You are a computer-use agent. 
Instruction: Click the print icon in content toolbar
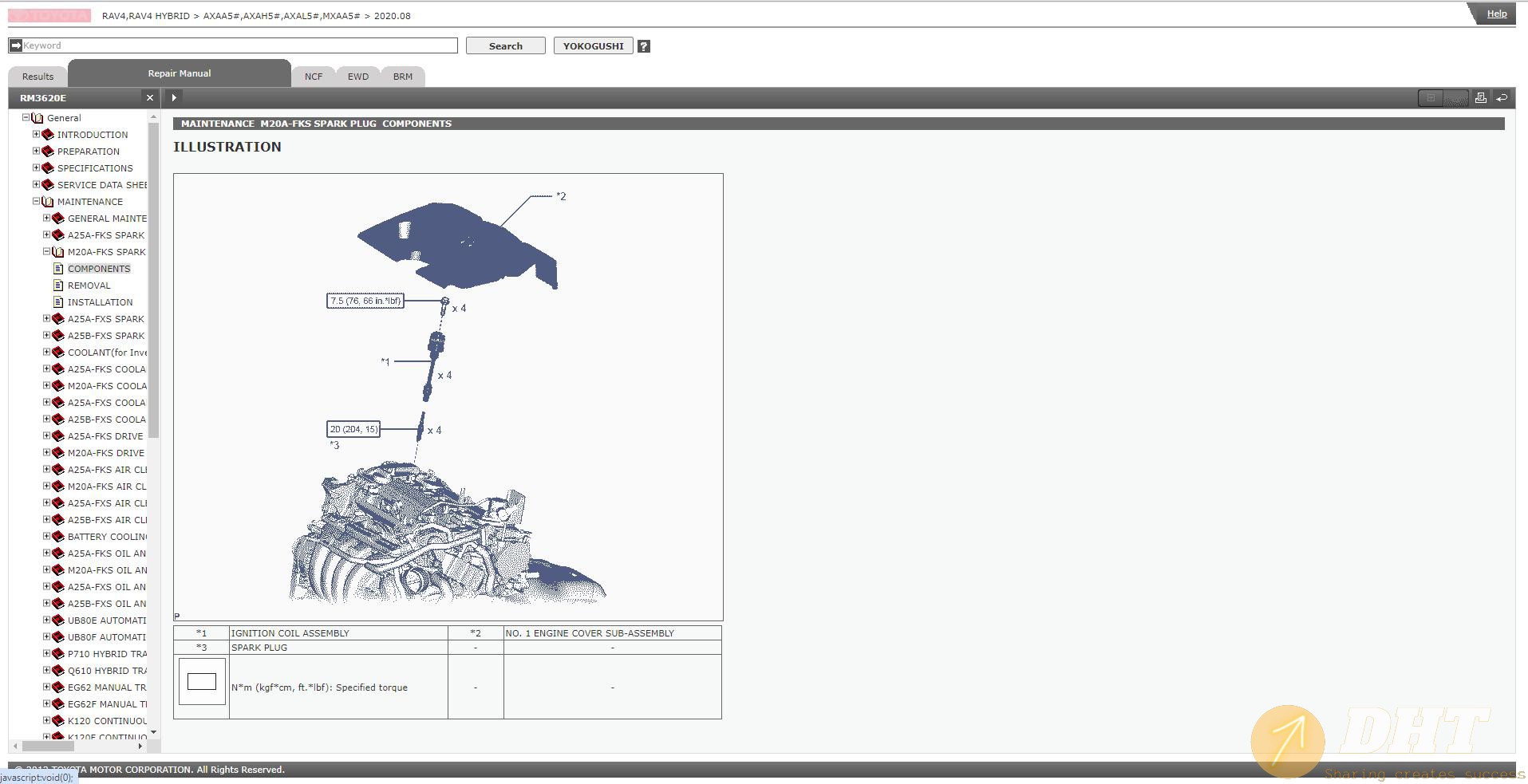tap(1480, 97)
